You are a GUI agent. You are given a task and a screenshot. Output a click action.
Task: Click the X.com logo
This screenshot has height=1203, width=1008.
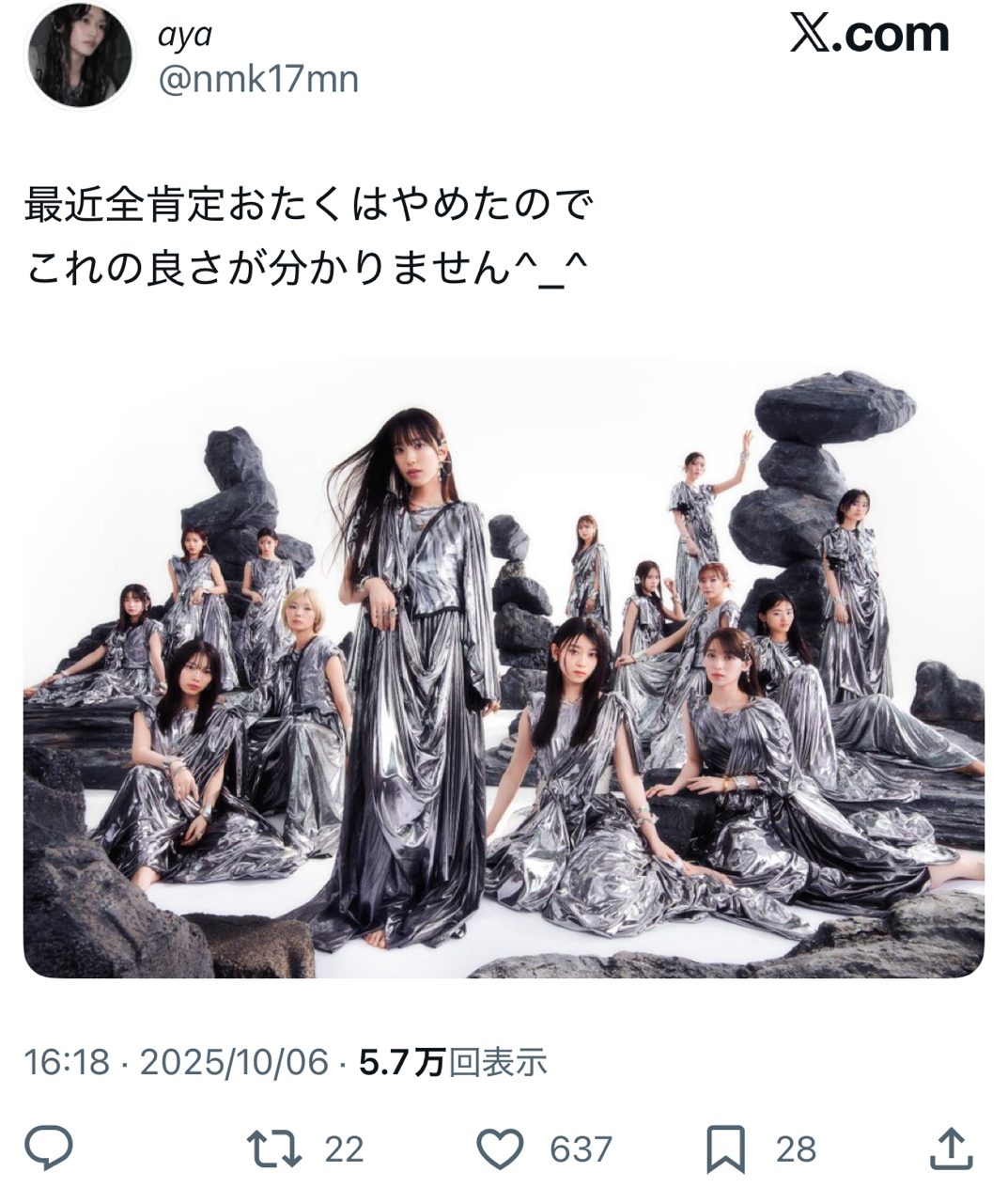pyautogui.click(x=869, y=35)
